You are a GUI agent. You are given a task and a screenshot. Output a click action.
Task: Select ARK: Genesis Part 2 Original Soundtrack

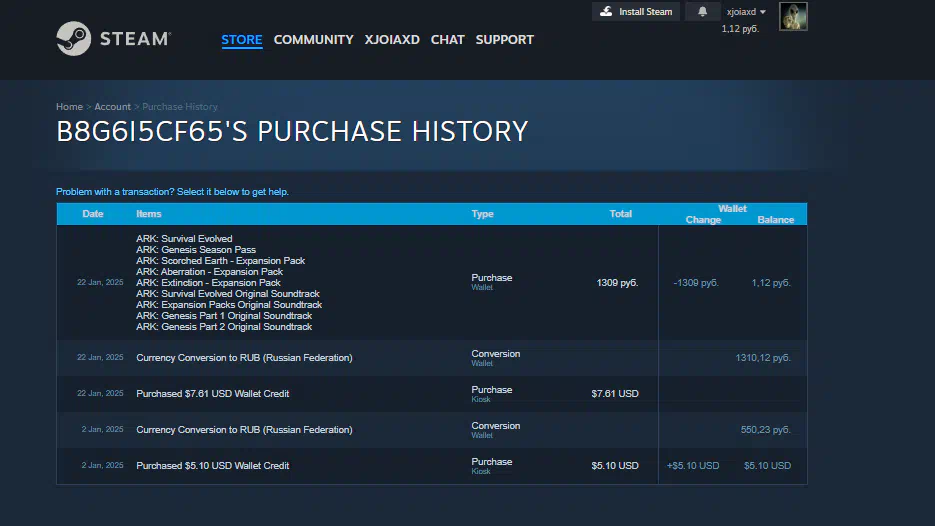pyautogui.click(x=224, y=327)
